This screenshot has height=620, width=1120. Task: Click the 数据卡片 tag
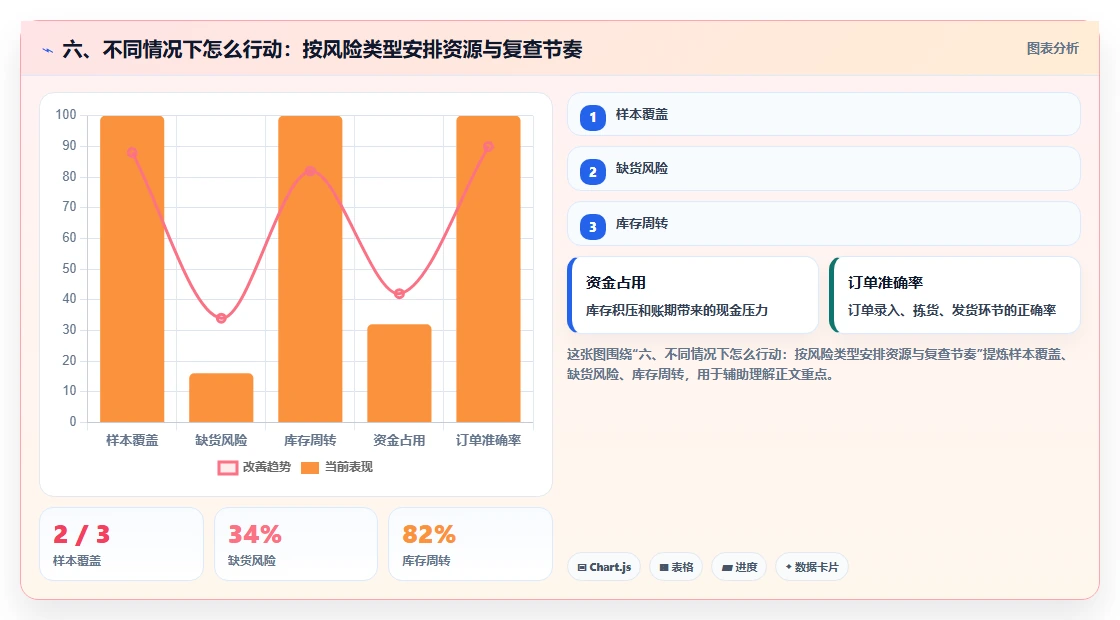pos(811,567)
